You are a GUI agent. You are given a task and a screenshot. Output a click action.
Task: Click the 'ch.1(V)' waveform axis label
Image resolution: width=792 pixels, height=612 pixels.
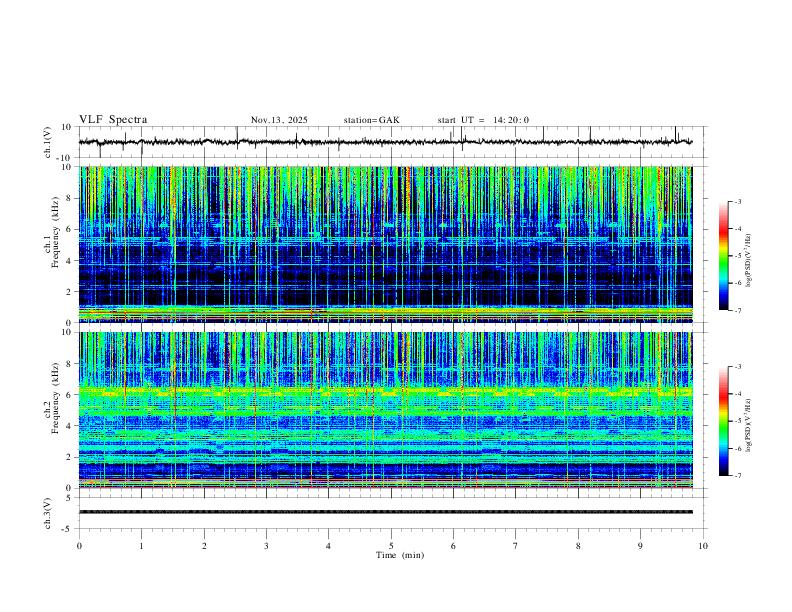coord(48,142)
